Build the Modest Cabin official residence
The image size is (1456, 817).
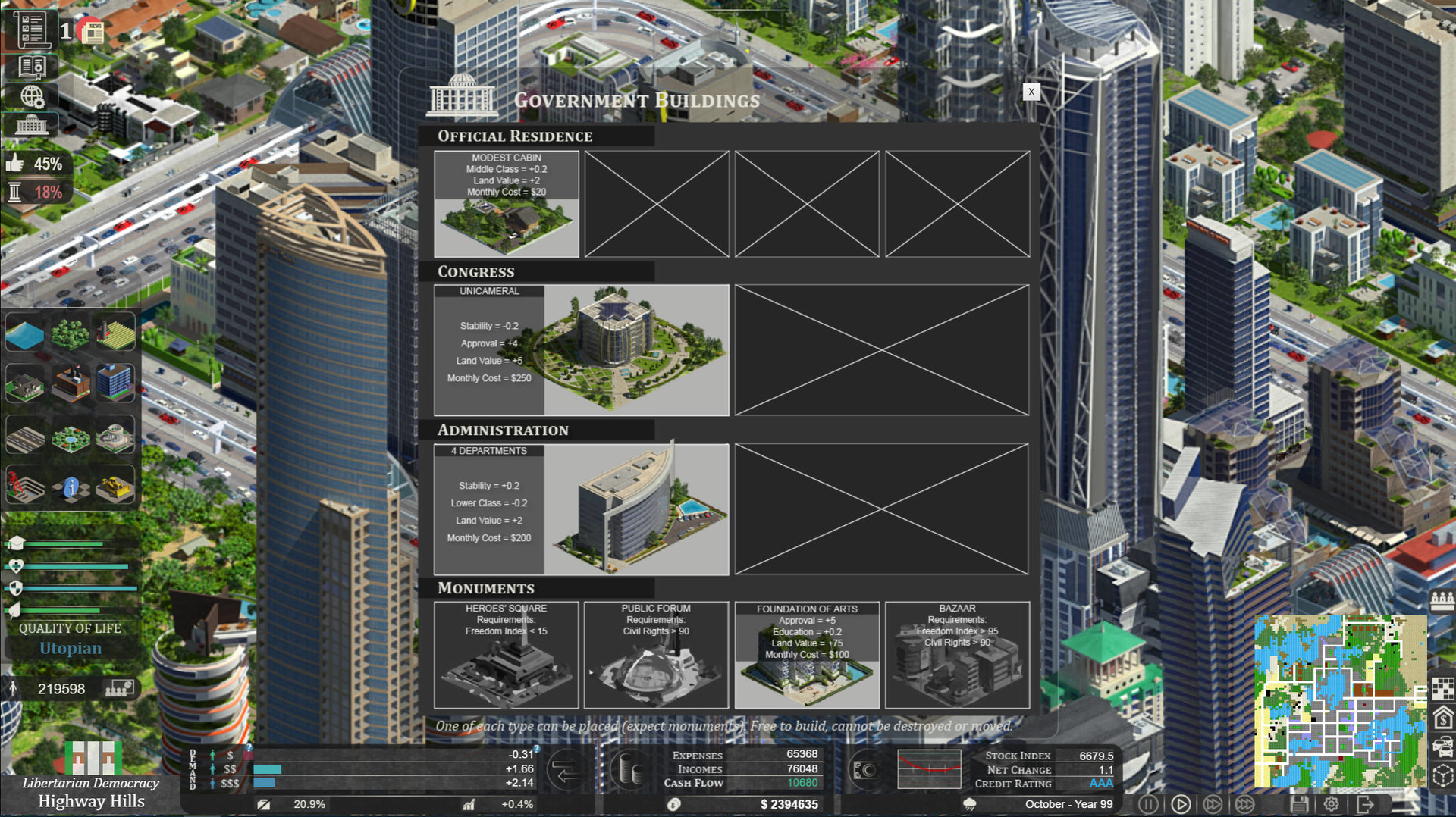(506, 205)
